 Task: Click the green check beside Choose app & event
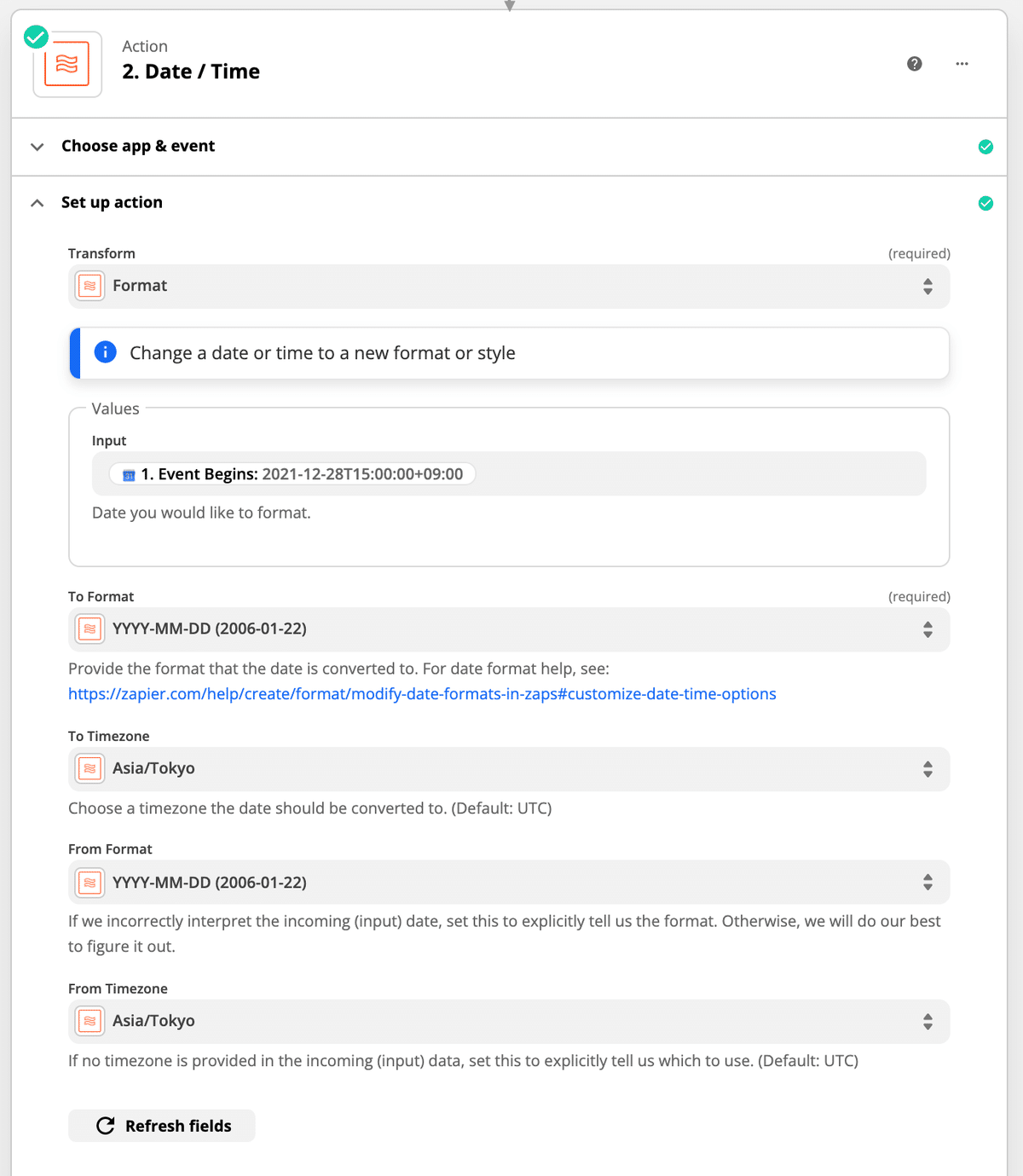(x=985, y=147)
